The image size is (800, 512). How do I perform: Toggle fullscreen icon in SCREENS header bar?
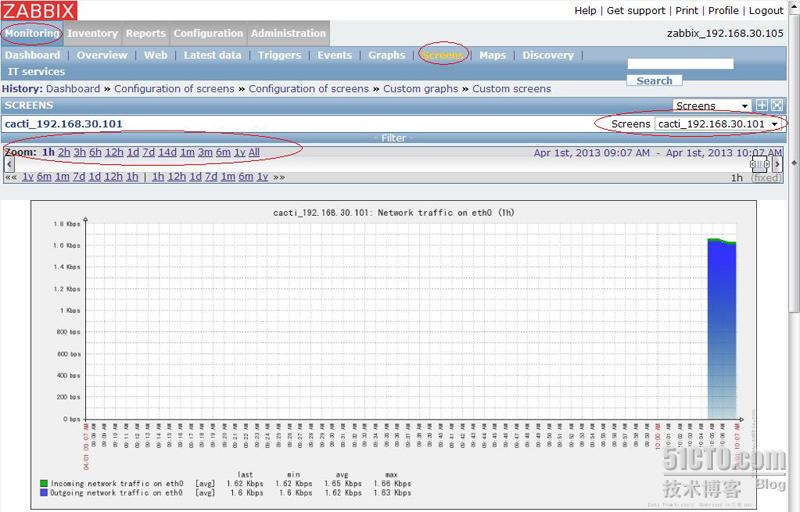coord(777,105)
